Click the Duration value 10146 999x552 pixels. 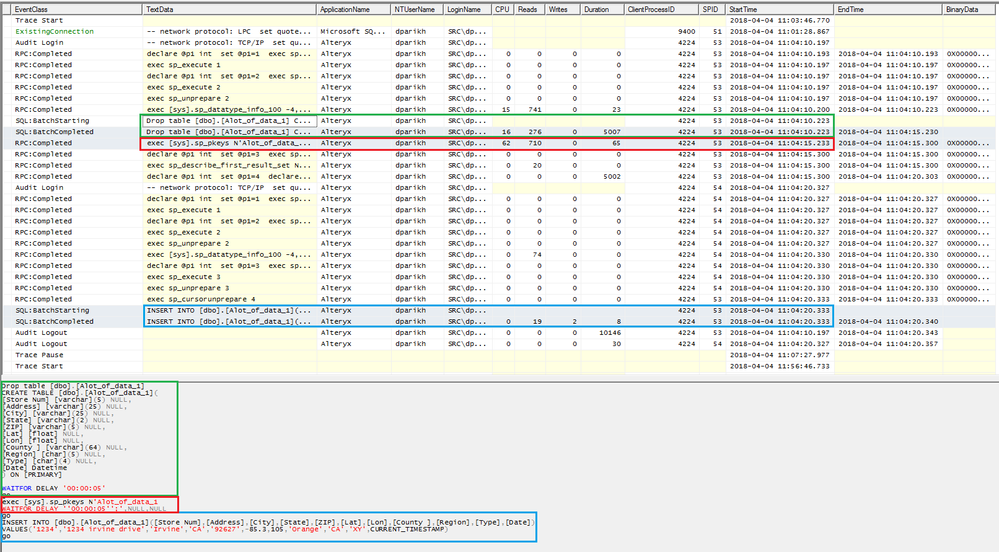tap(610, 333)
